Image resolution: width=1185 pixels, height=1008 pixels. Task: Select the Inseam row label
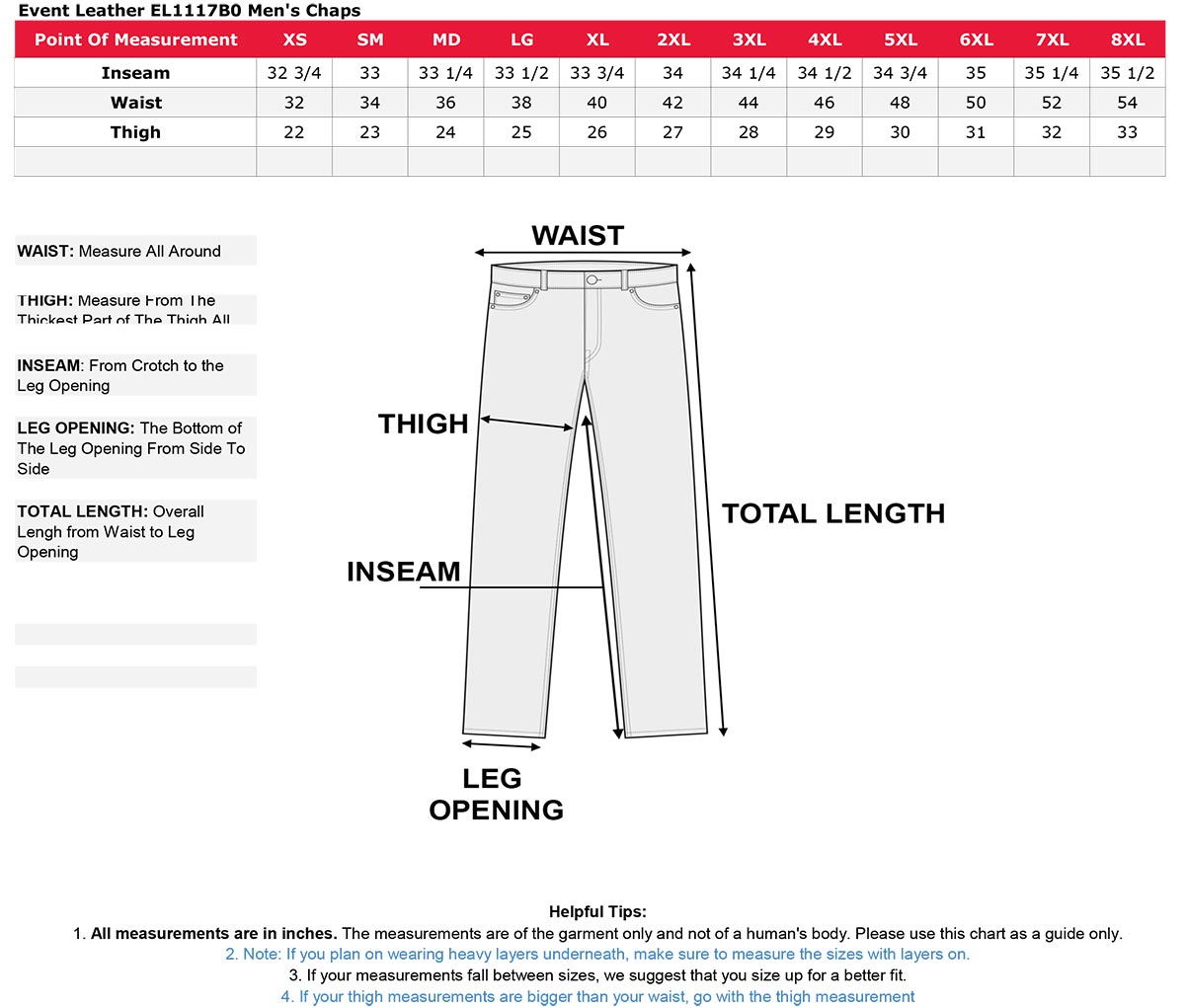pos(135,73)
